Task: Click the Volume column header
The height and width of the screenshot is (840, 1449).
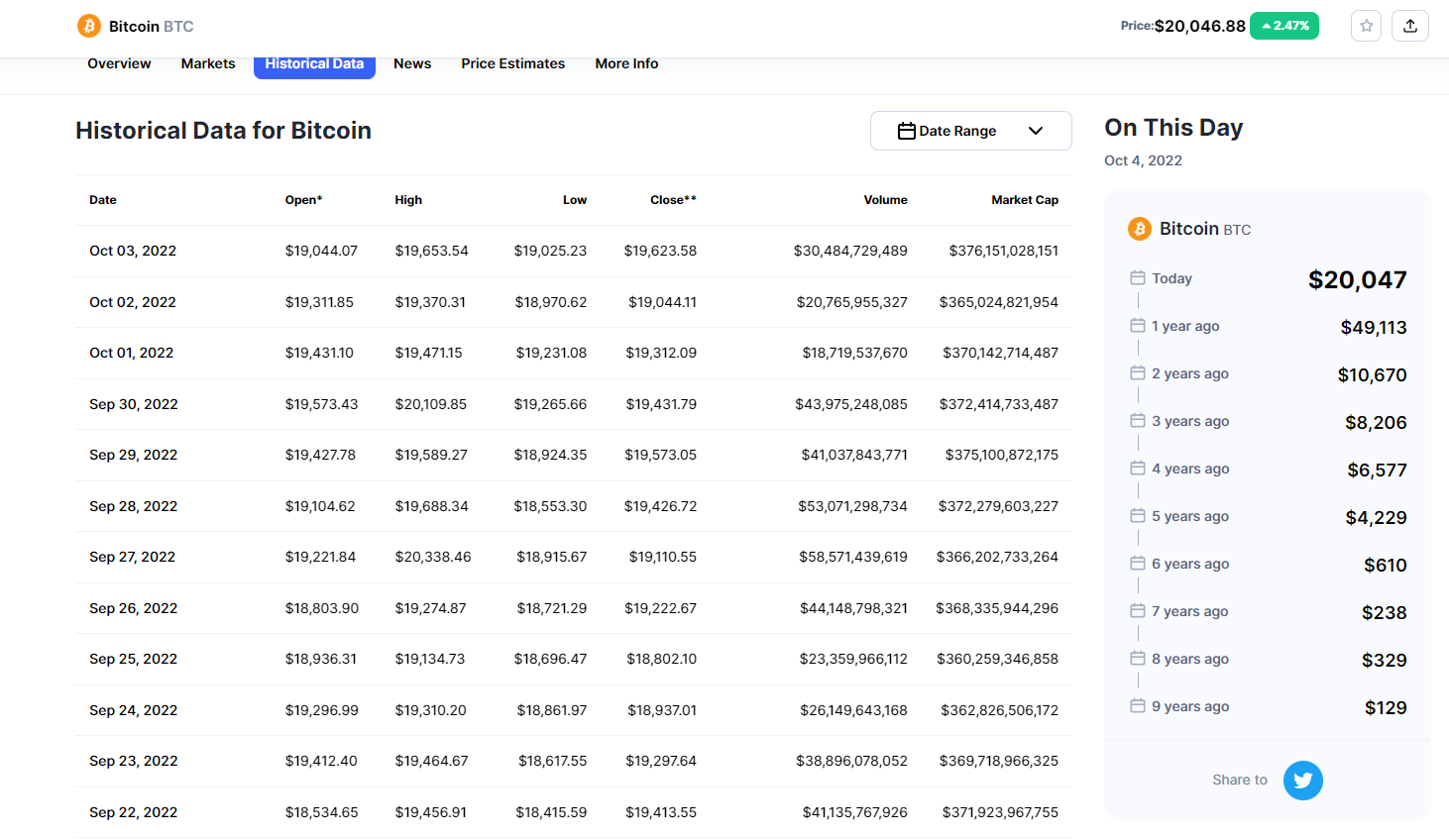Action: [885, 200]
